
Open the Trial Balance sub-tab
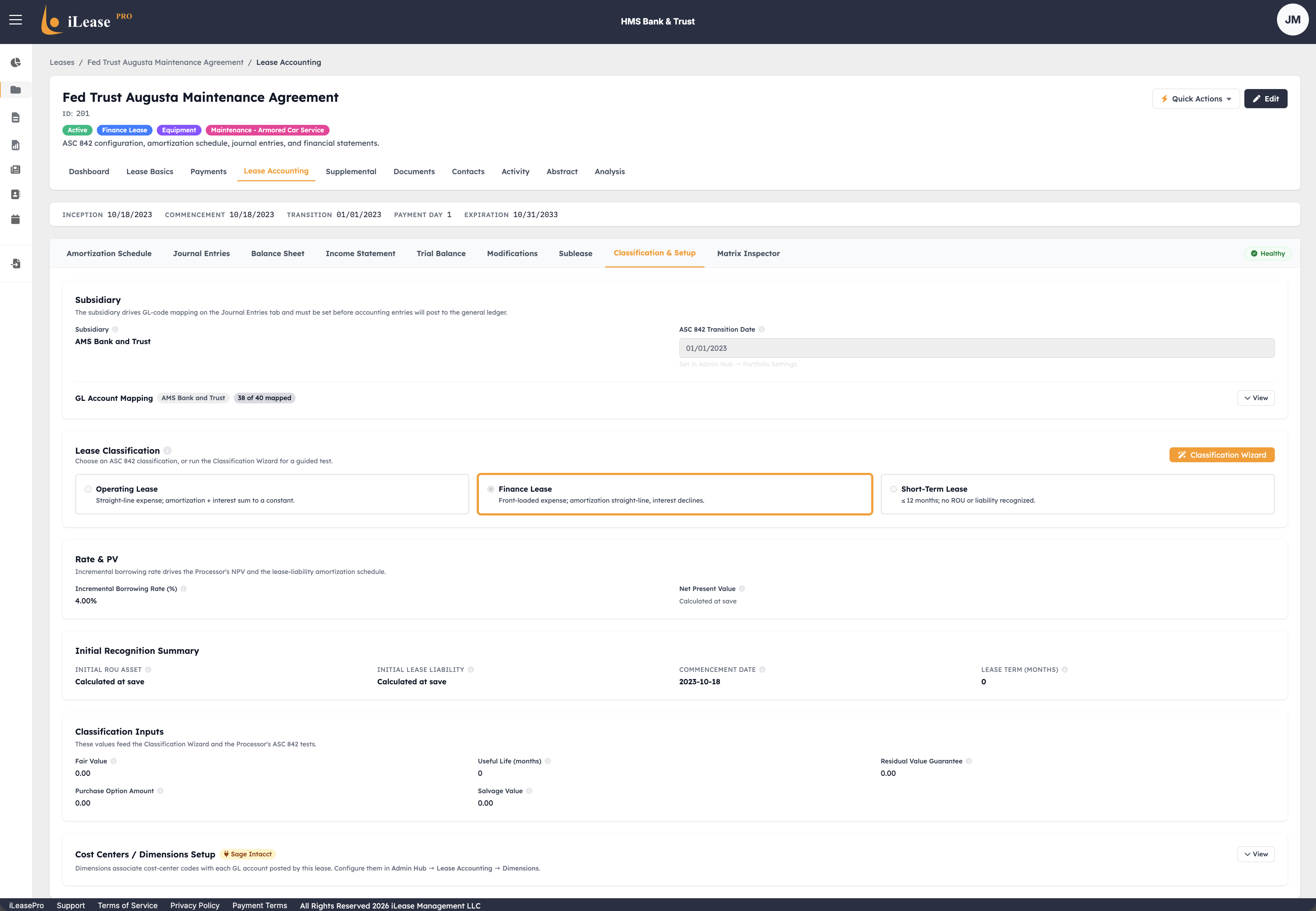pyautogui.click(x=441, y=253)
